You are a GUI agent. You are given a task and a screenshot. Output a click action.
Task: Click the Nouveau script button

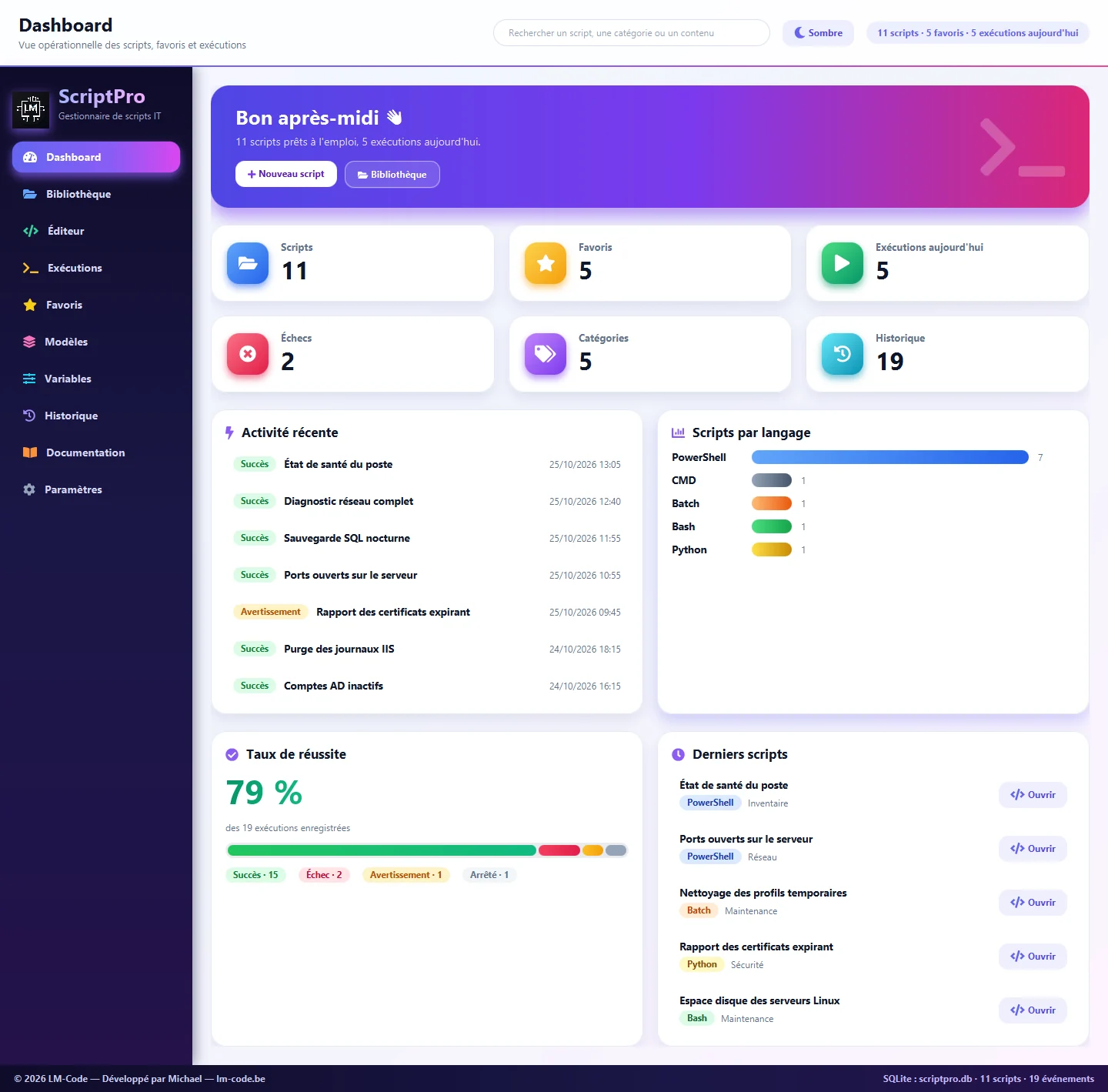(x=286, y=174)
